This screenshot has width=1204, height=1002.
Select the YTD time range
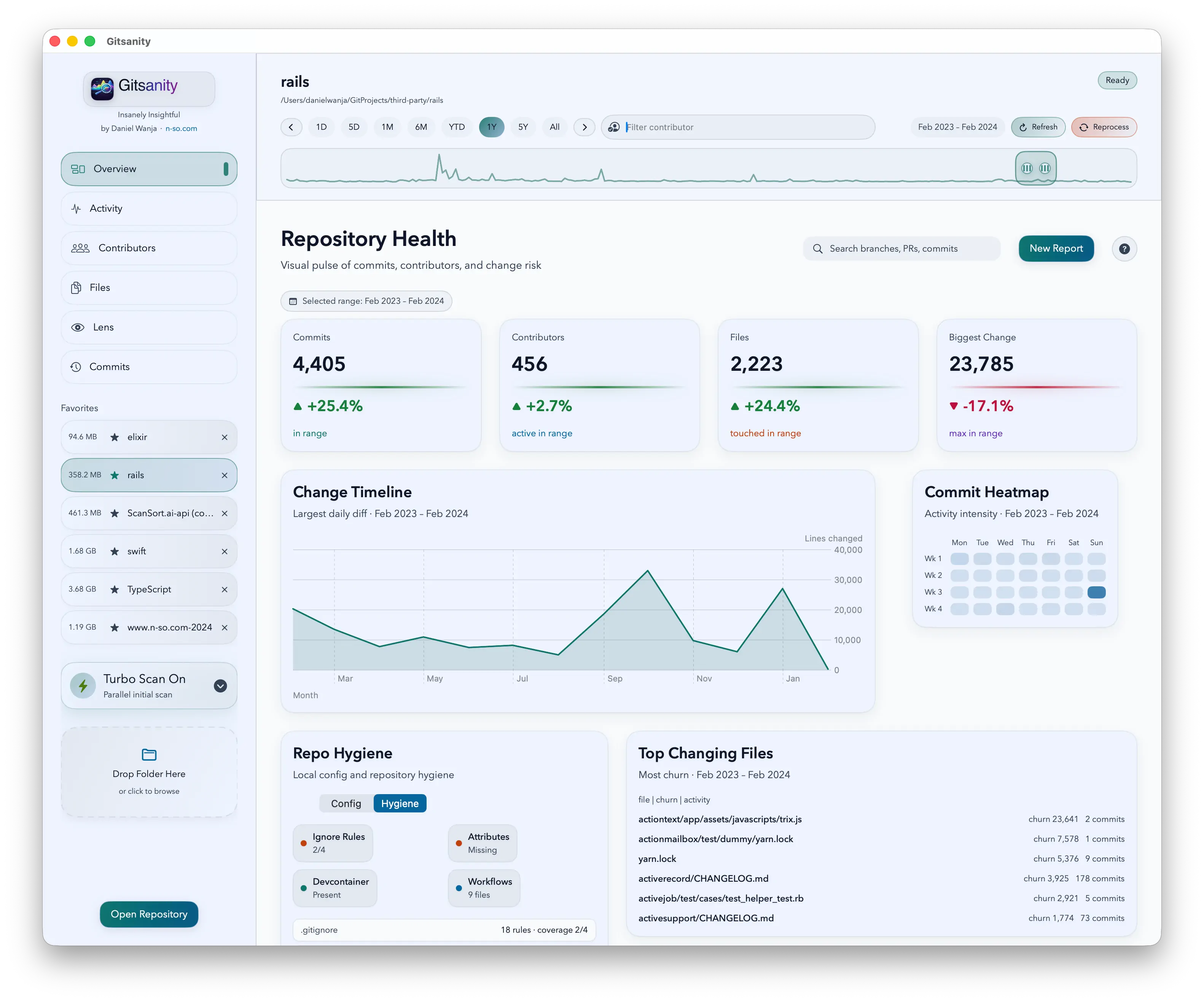pos(457,127)
